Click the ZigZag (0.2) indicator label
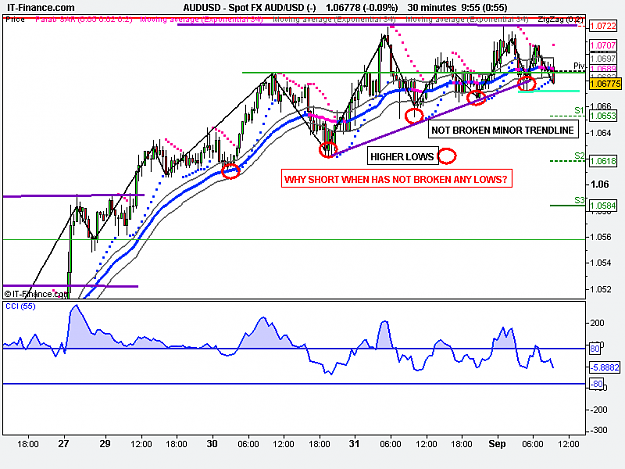Viewport: 625px width, 469px height. [x=560, y=19]
